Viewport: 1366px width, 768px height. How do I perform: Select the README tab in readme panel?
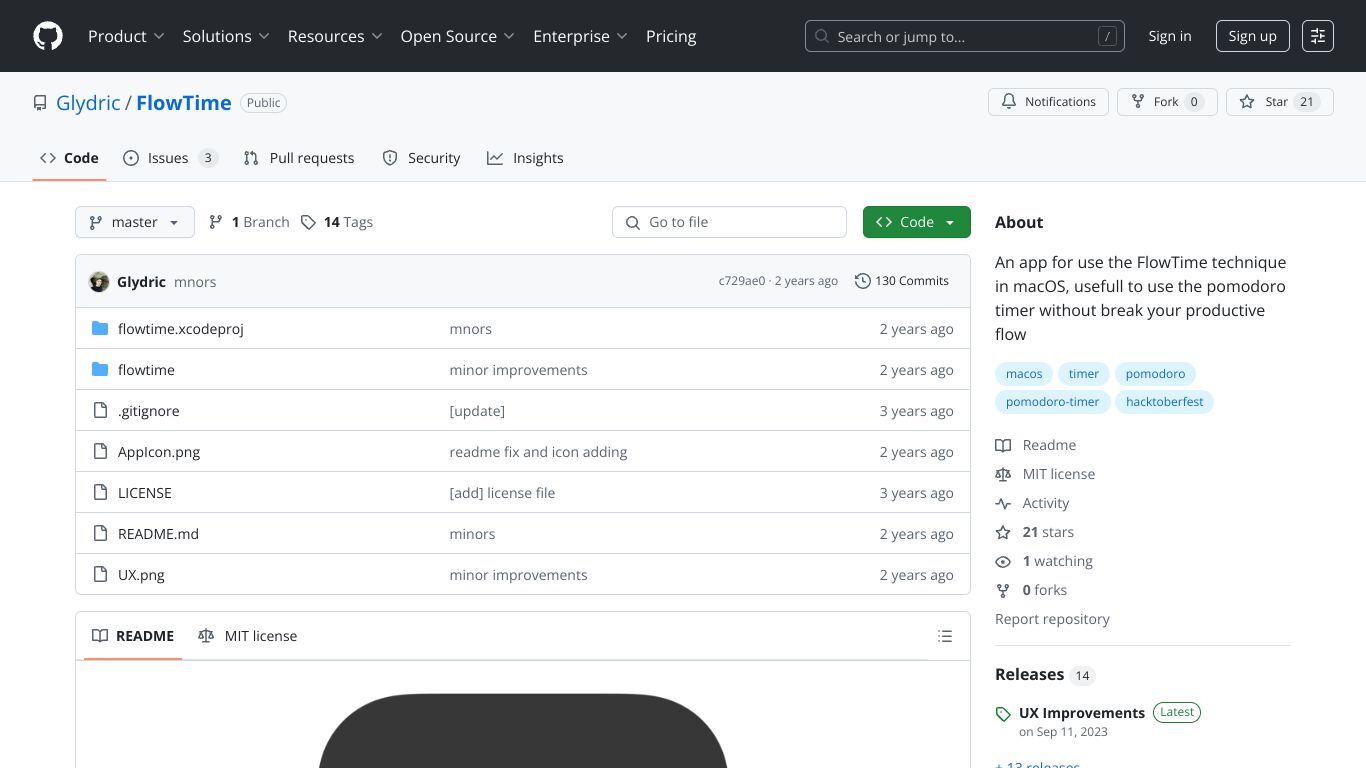click(133, 636)
